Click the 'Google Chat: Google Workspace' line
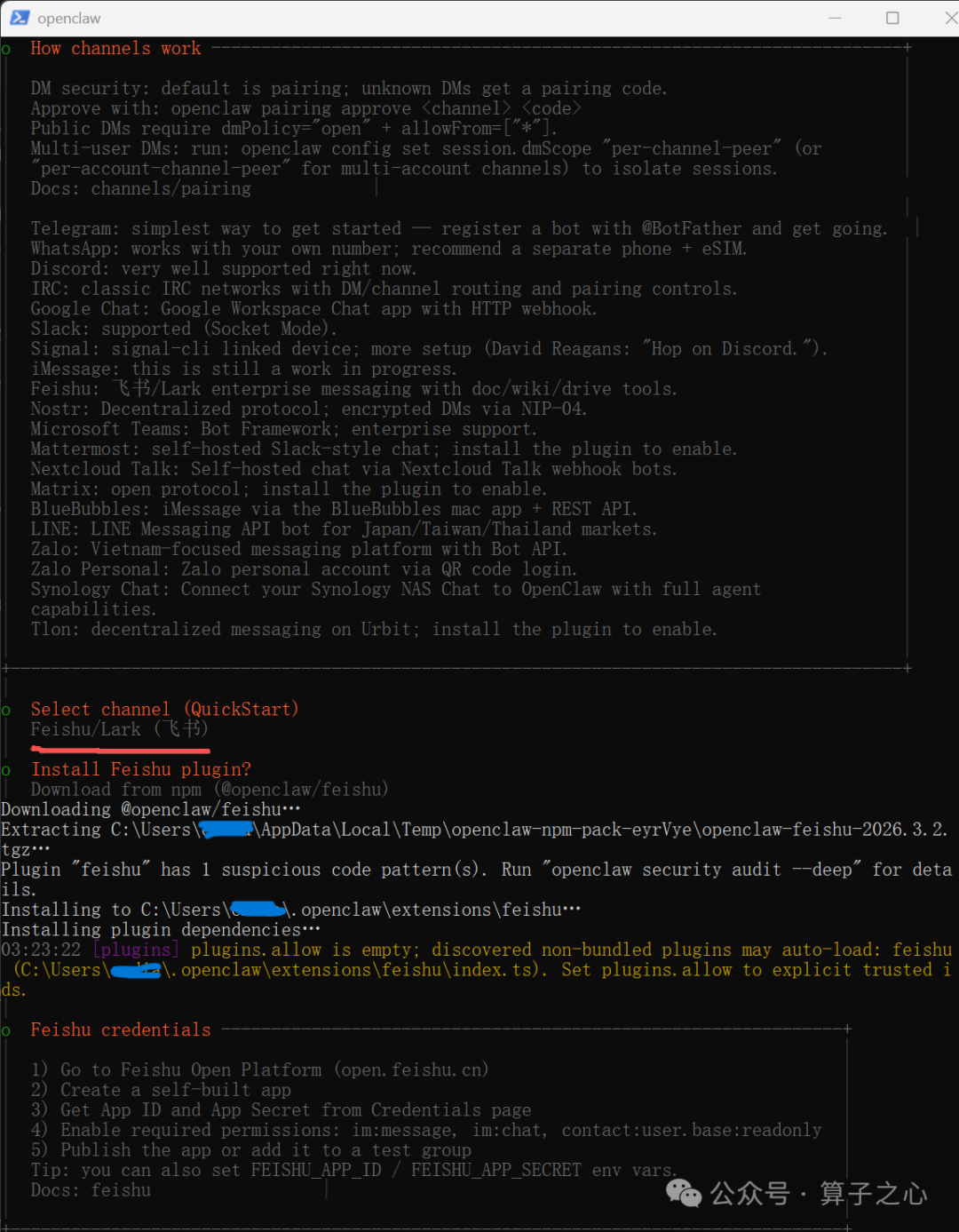This screenshot has width=959, height=1232. pyautogui.click(x=313, y=309)
